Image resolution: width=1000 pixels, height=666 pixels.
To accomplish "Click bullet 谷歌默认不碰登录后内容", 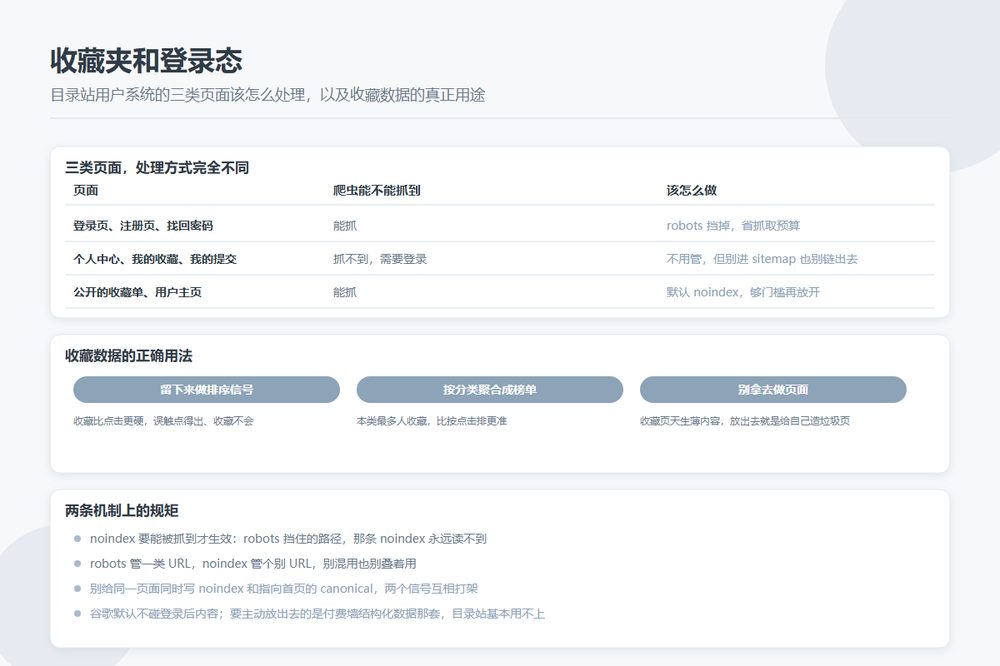I will [x=317, y=614].
